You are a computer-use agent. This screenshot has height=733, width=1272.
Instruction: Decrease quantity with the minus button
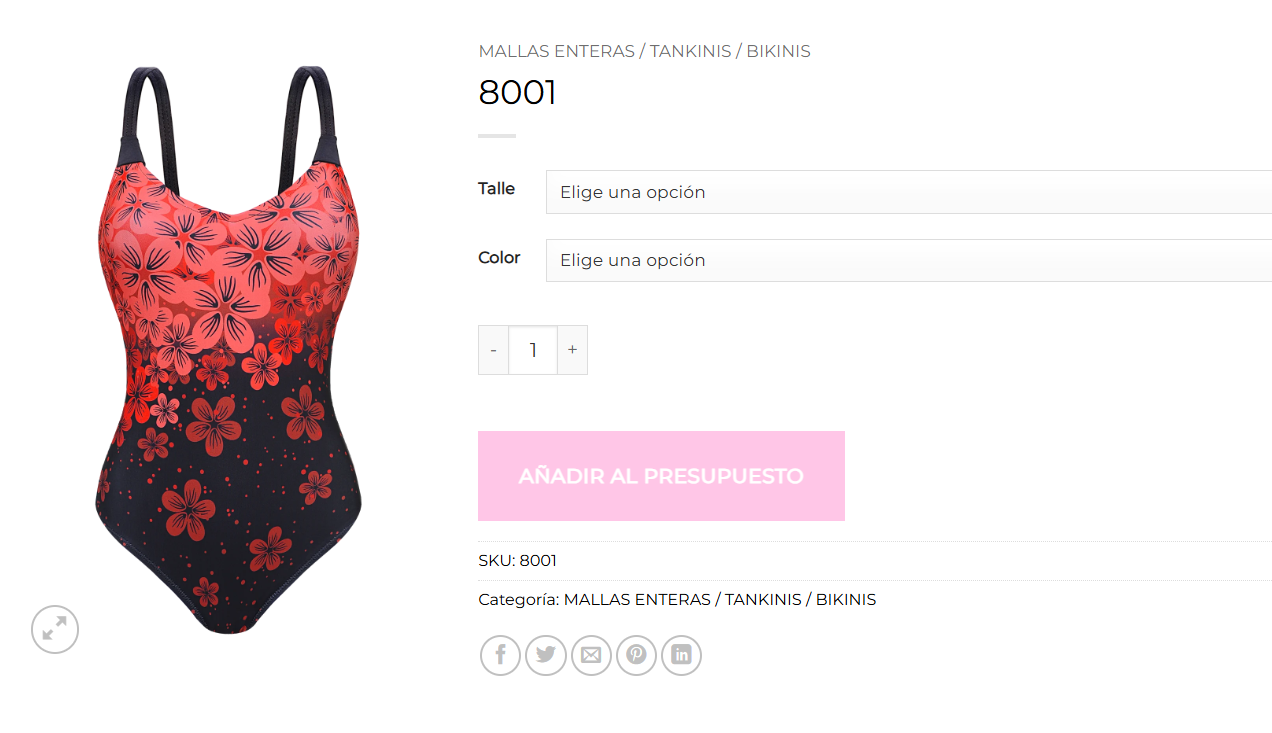pyautogui.click(x=493, y=350)
